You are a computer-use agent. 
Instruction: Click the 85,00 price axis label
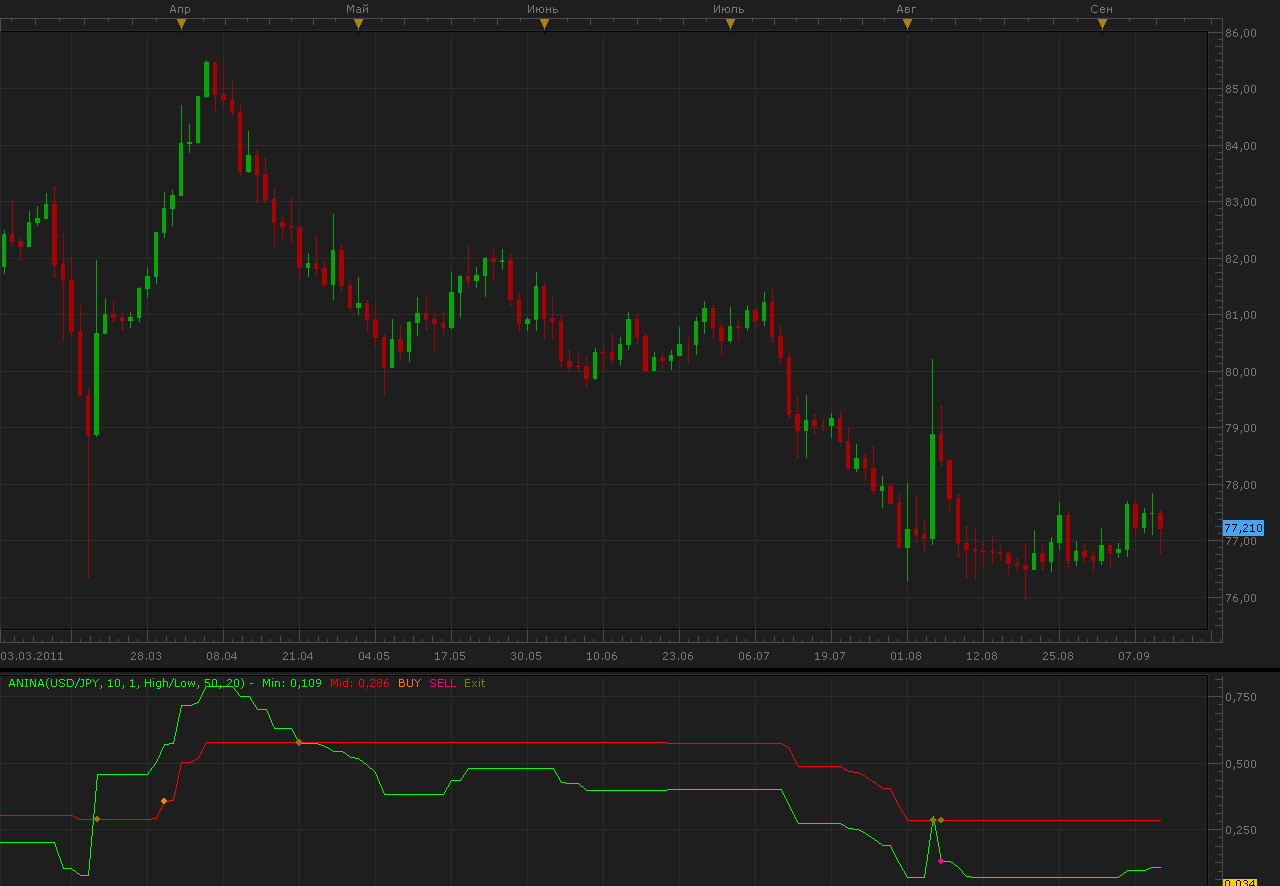coord(1240,89)
